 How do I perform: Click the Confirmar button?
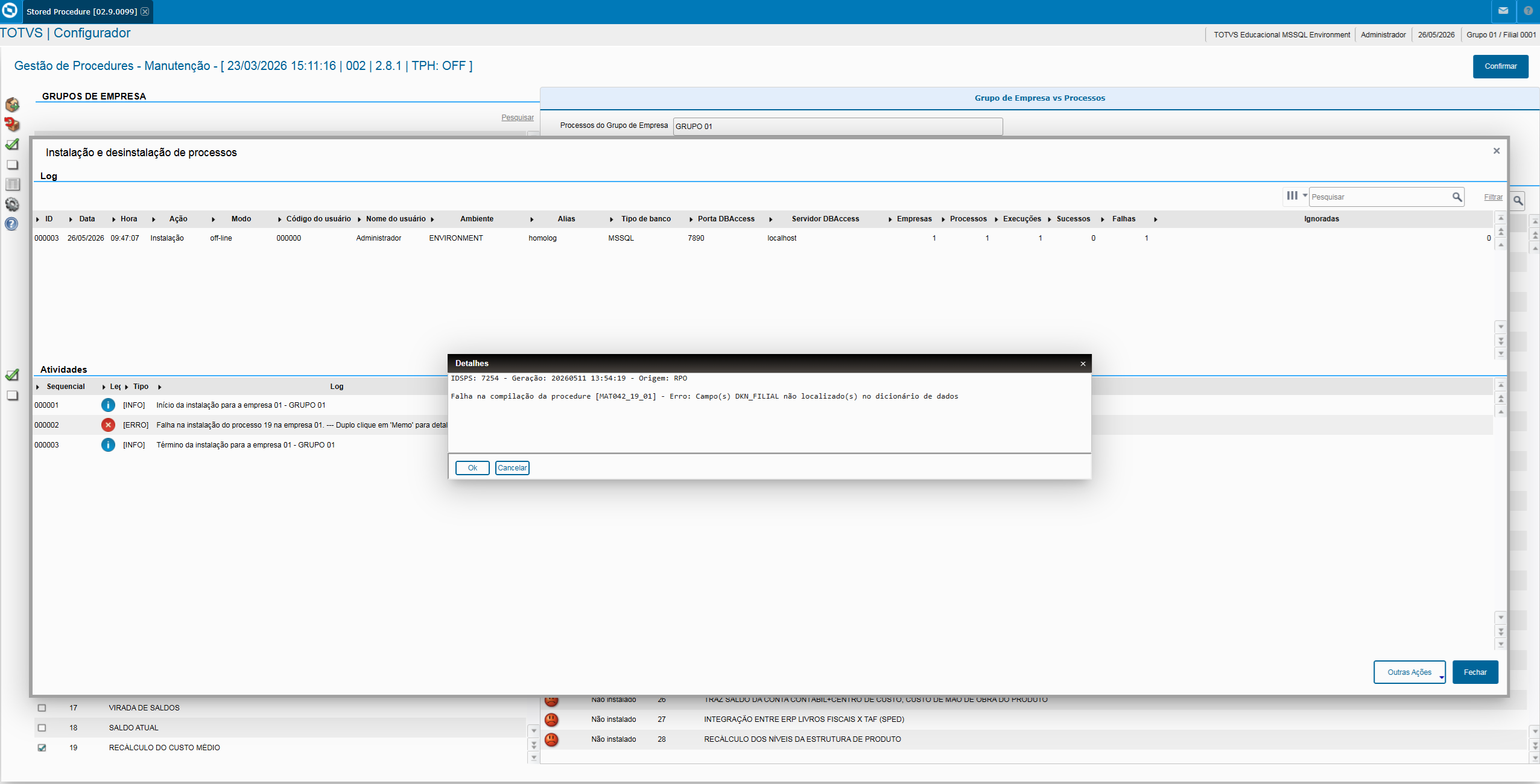click(x=1500, y=66)
